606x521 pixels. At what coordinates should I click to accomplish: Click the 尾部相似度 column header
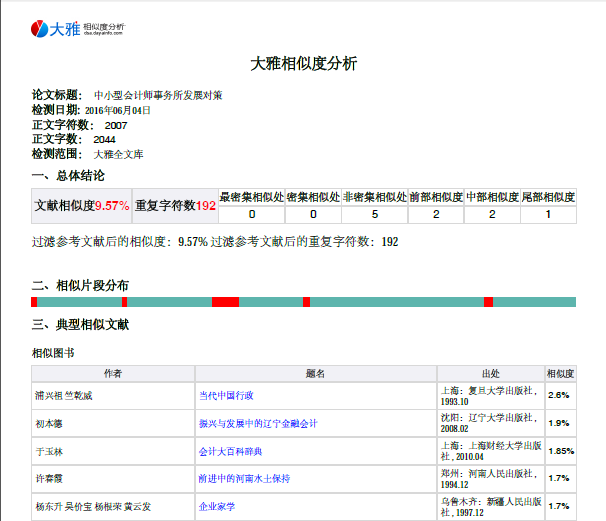(x=548, y=197)
